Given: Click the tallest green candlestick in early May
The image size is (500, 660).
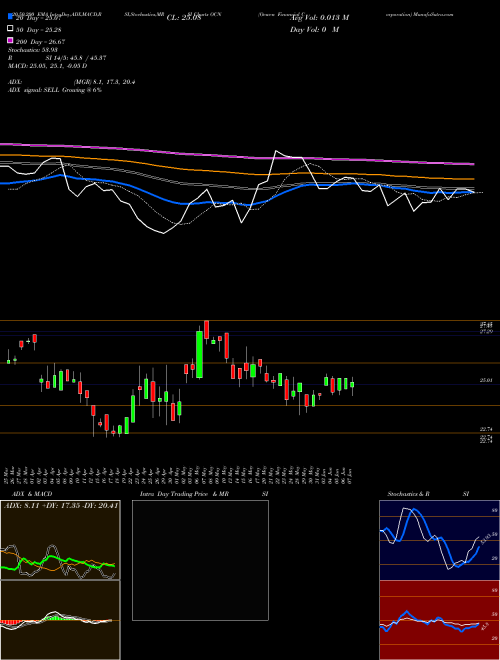Looking at the screenshot, I should pyautogui.click(x=199, y=354).
